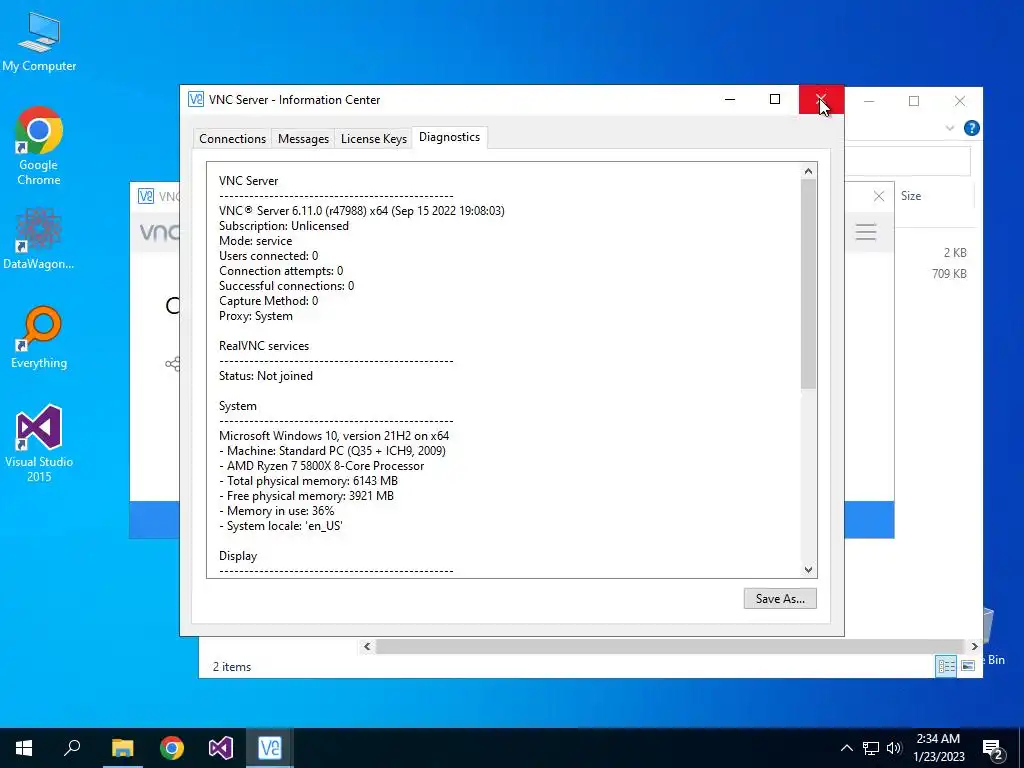Open the Everything search desktop shortcut
The height and width of the screenshot is (768, 1024).
click(39, 337)
